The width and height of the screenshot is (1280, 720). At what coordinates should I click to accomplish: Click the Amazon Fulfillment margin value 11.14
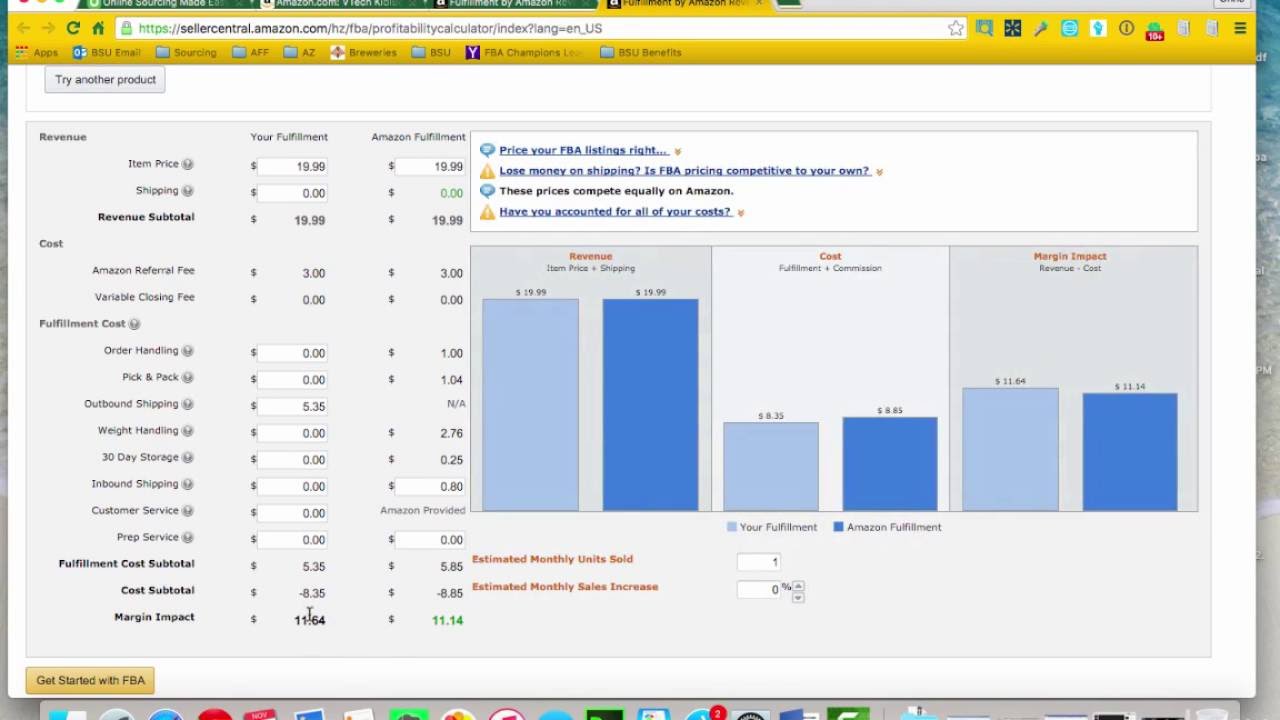tap(447, 620)
